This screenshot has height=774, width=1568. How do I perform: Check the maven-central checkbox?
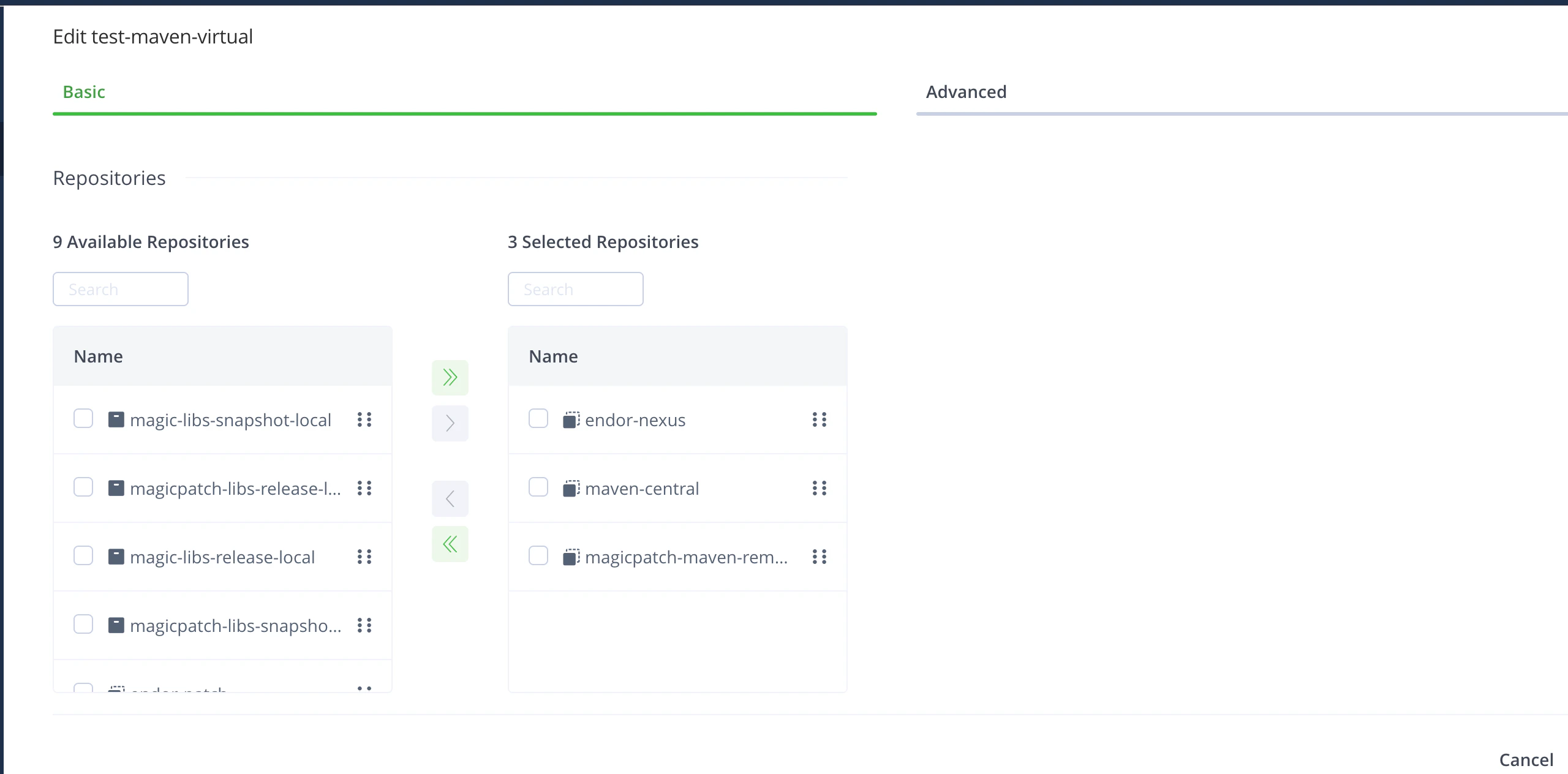click(538, 487)
